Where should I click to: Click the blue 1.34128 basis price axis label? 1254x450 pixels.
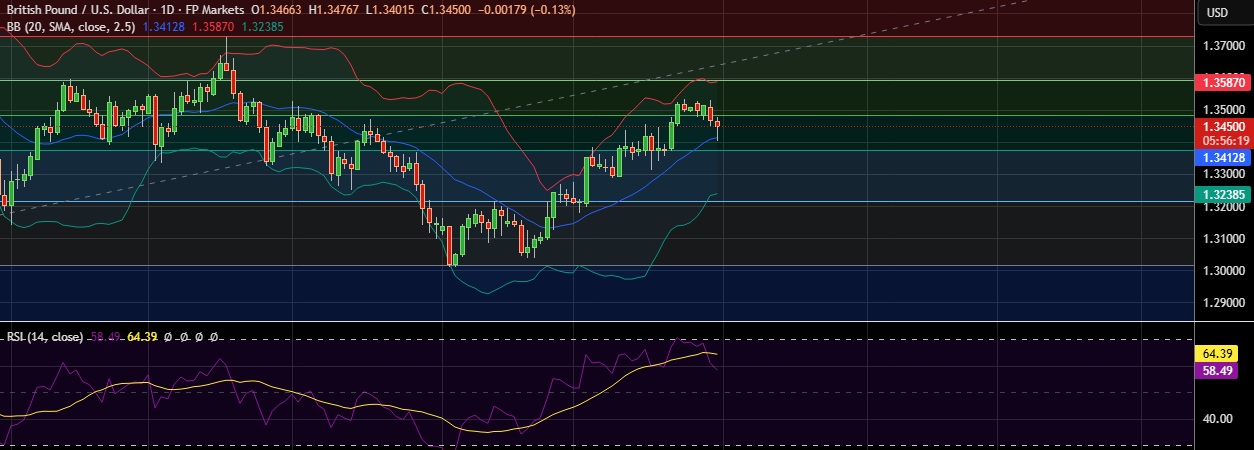click(1223, 158)
